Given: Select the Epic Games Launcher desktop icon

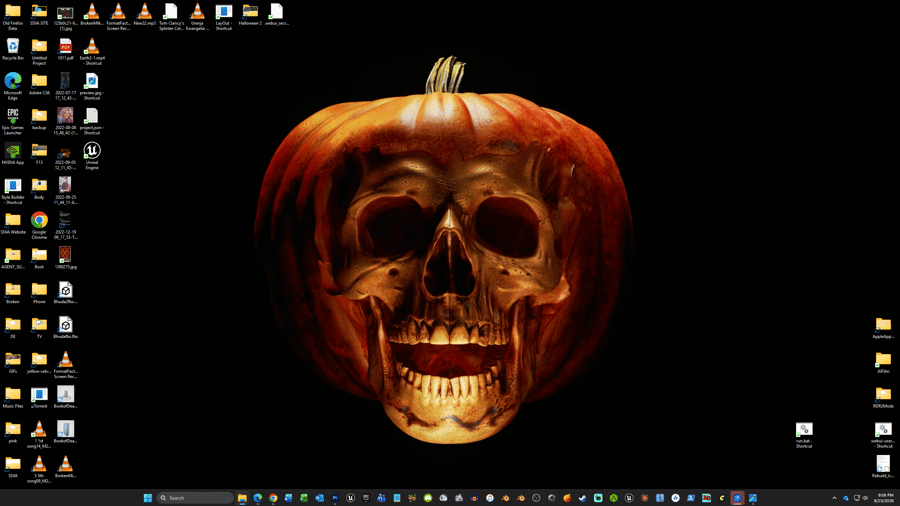Looking at the screenshot, I should [x=13, y=121].
